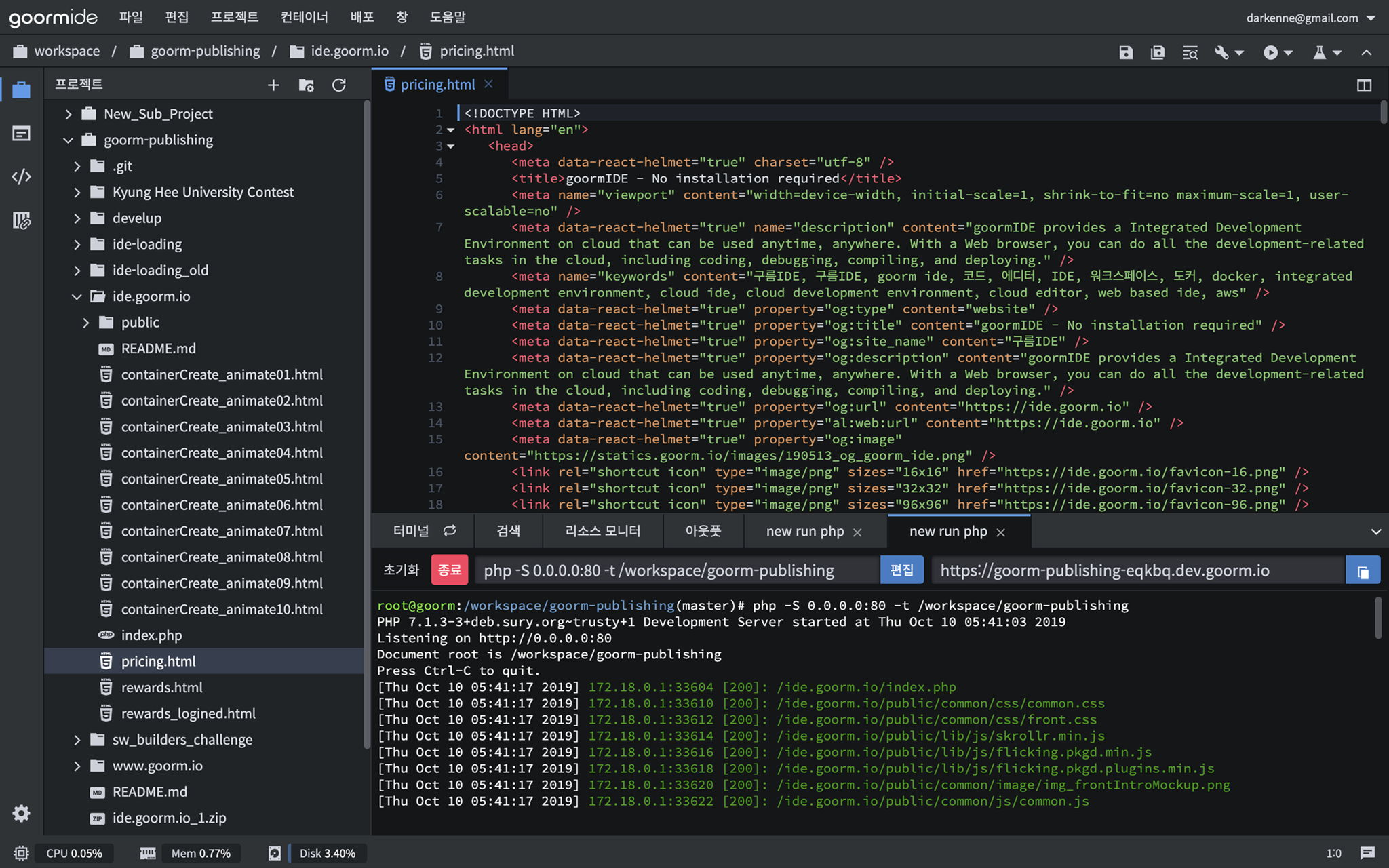Click the terminal output scrollbar
1389x868 pixels.
tap(1378, 618)
